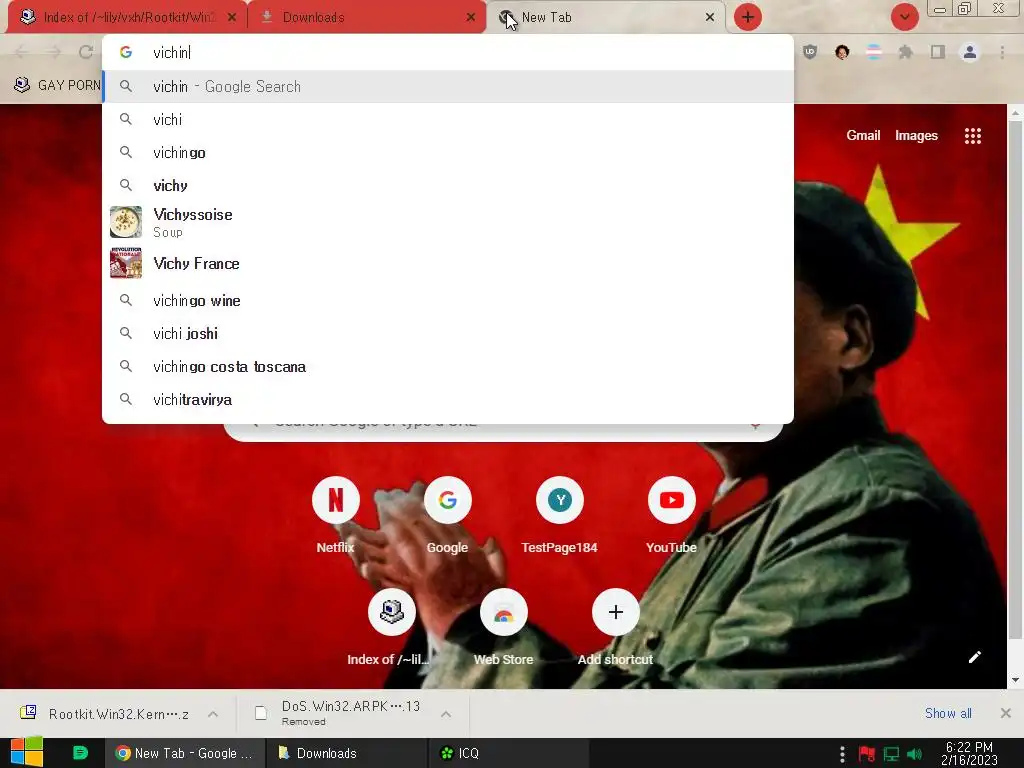This screenshot has width=1024, height=768.
Task: Click the striped flag extension icon
Action: coord(874,52)
